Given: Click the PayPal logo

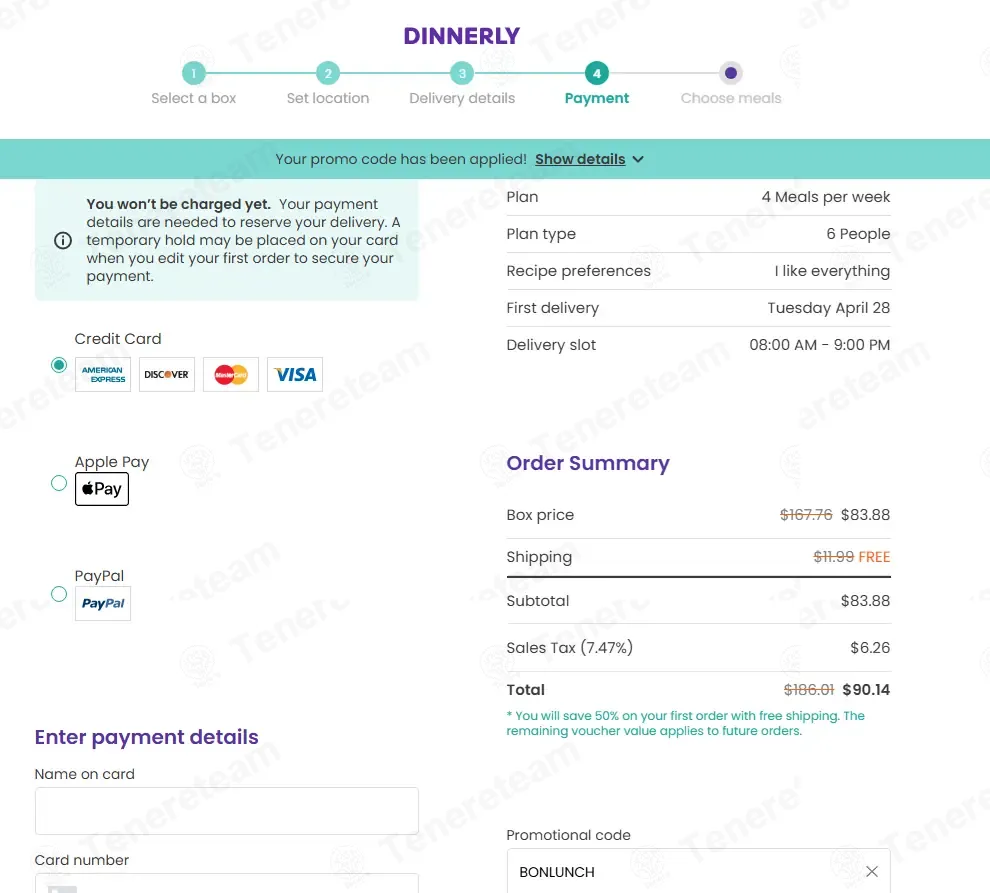Looking at the screenshot, I should pos(103,604).
